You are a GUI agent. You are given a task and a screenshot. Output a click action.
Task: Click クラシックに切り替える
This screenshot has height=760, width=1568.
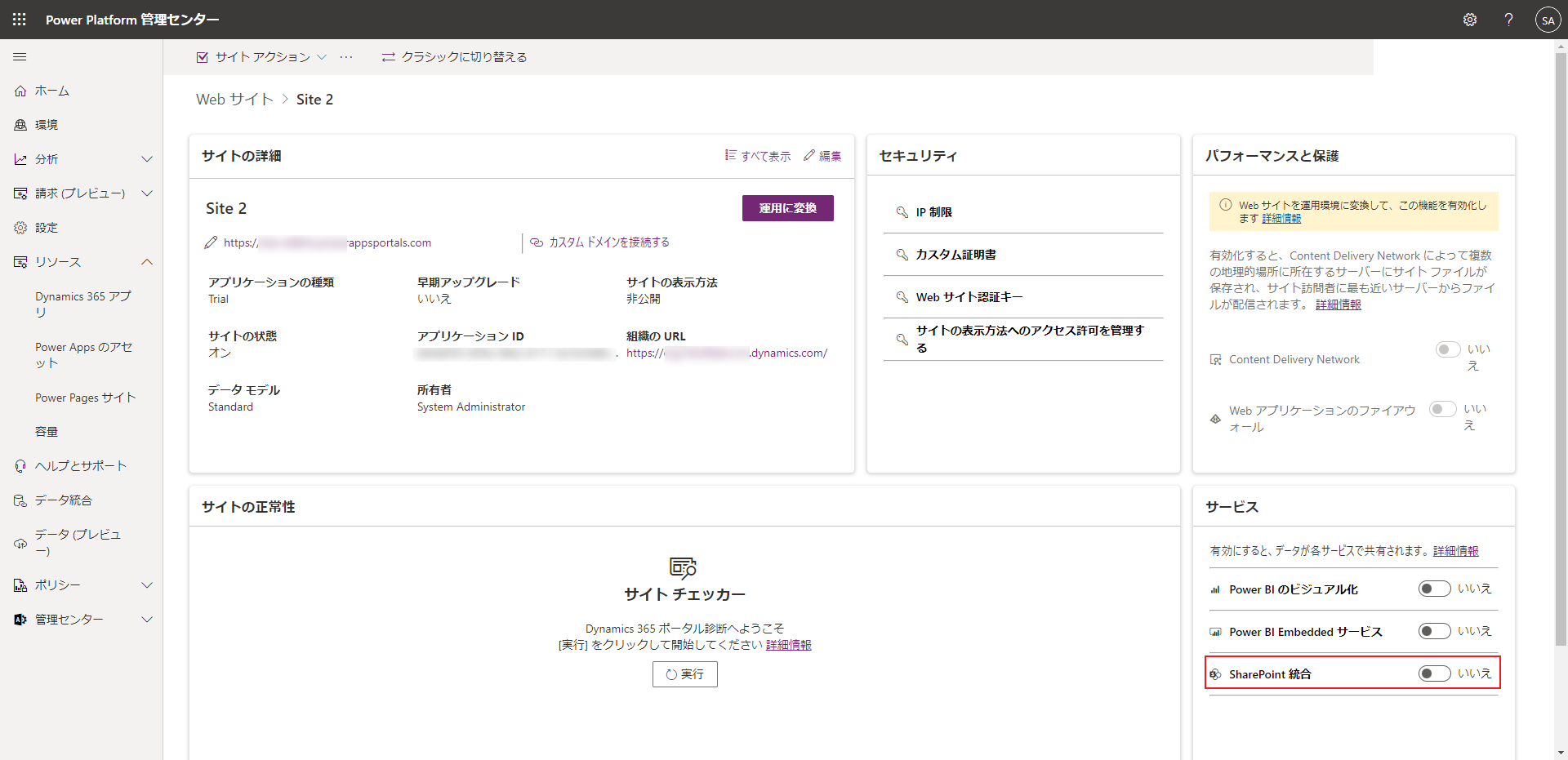pyautogui.click(x=454, y=57)
